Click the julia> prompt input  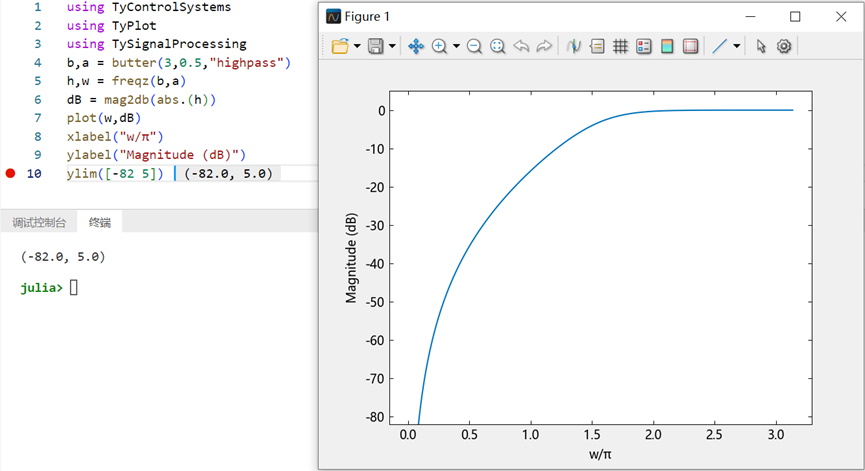point(73,287)
